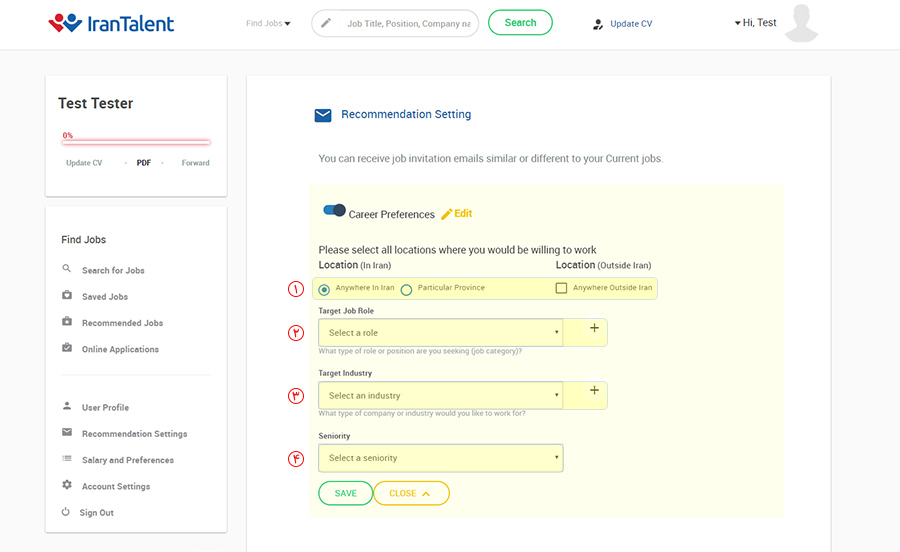Click the Saved Jobs briefcase icon
This screenshot has width=900, height=552.
67,296
